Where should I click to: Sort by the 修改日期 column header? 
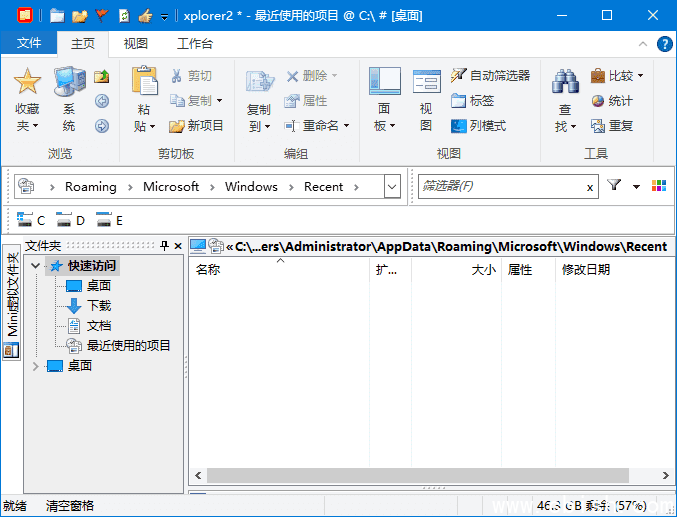pyautogui.click(x=586, y=270)
